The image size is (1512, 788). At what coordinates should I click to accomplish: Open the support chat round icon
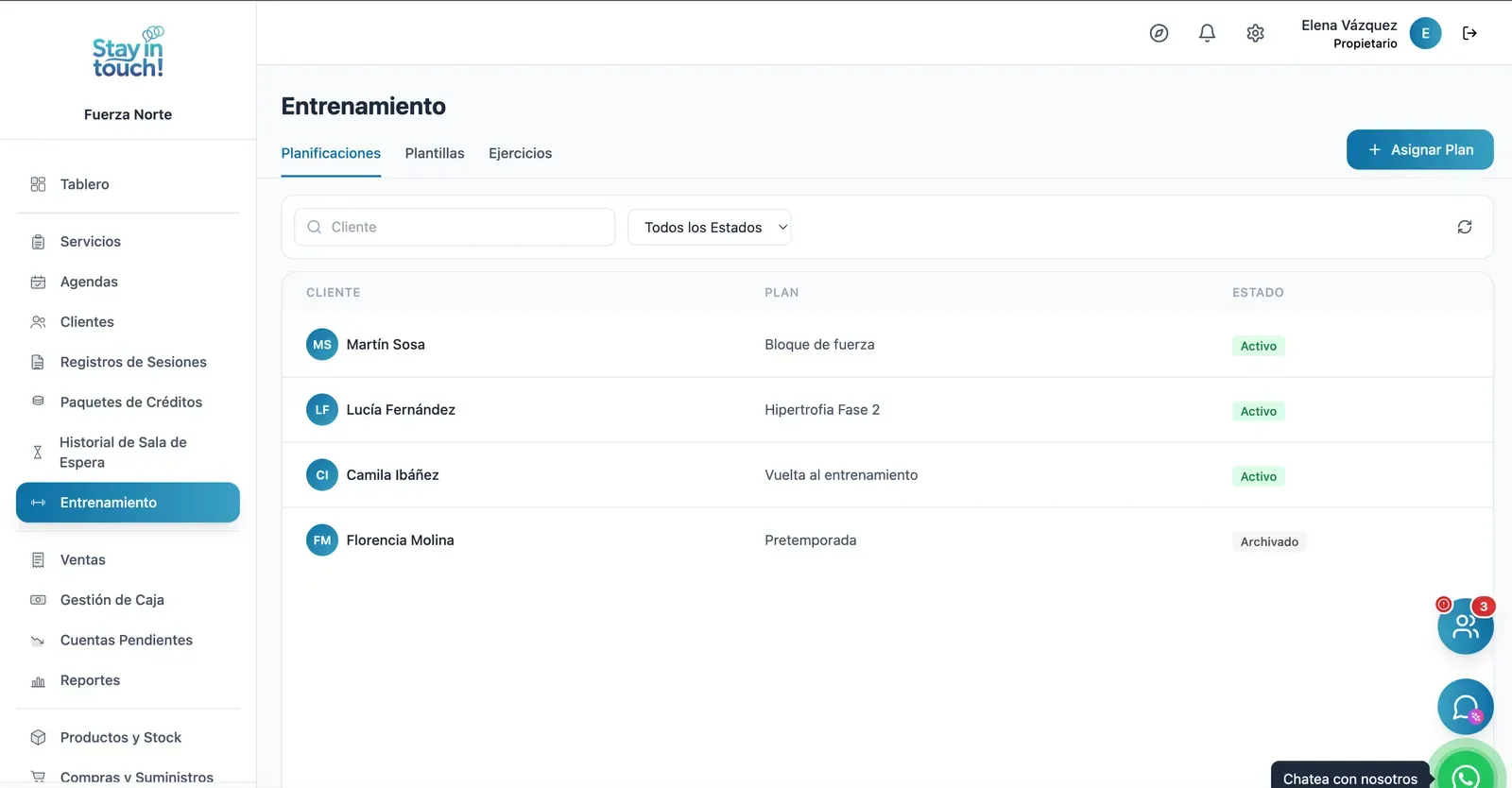[1466, 707]
